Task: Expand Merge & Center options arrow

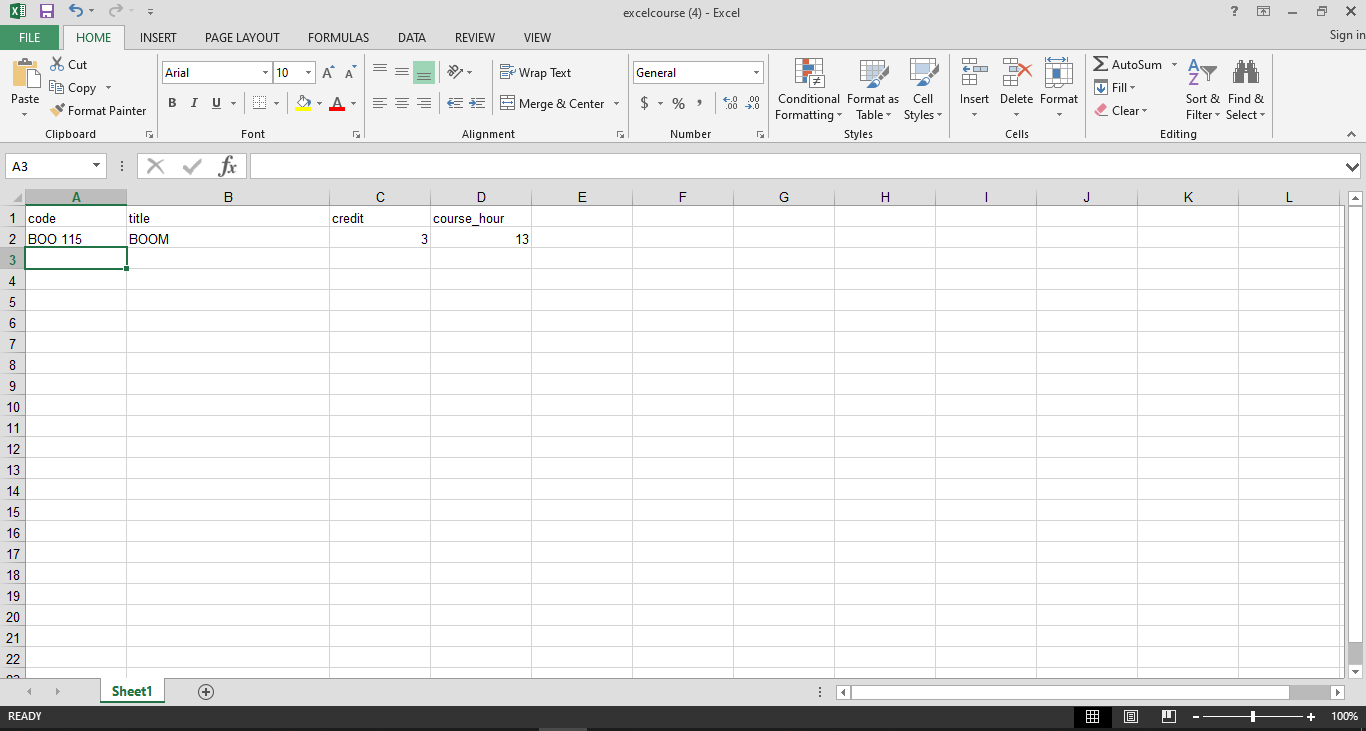Action: coord(616,103)
